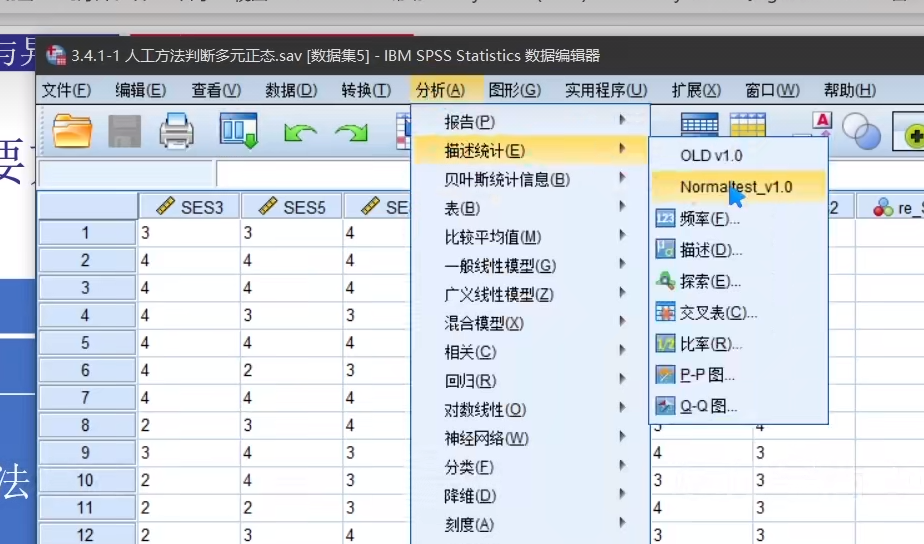Click the Crosstabs icon in submenu
Screen dimensions: 924x544
[665, 312]
